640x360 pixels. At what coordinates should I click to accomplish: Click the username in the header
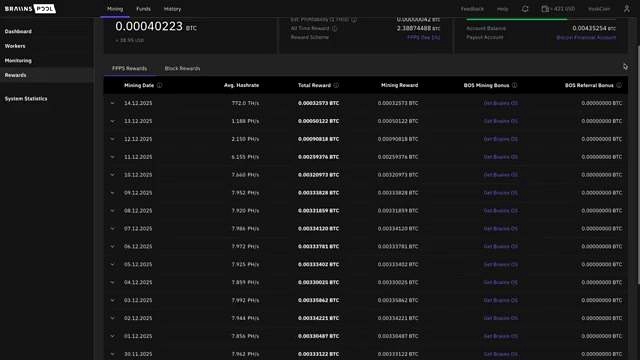click(x=599, y=9)
